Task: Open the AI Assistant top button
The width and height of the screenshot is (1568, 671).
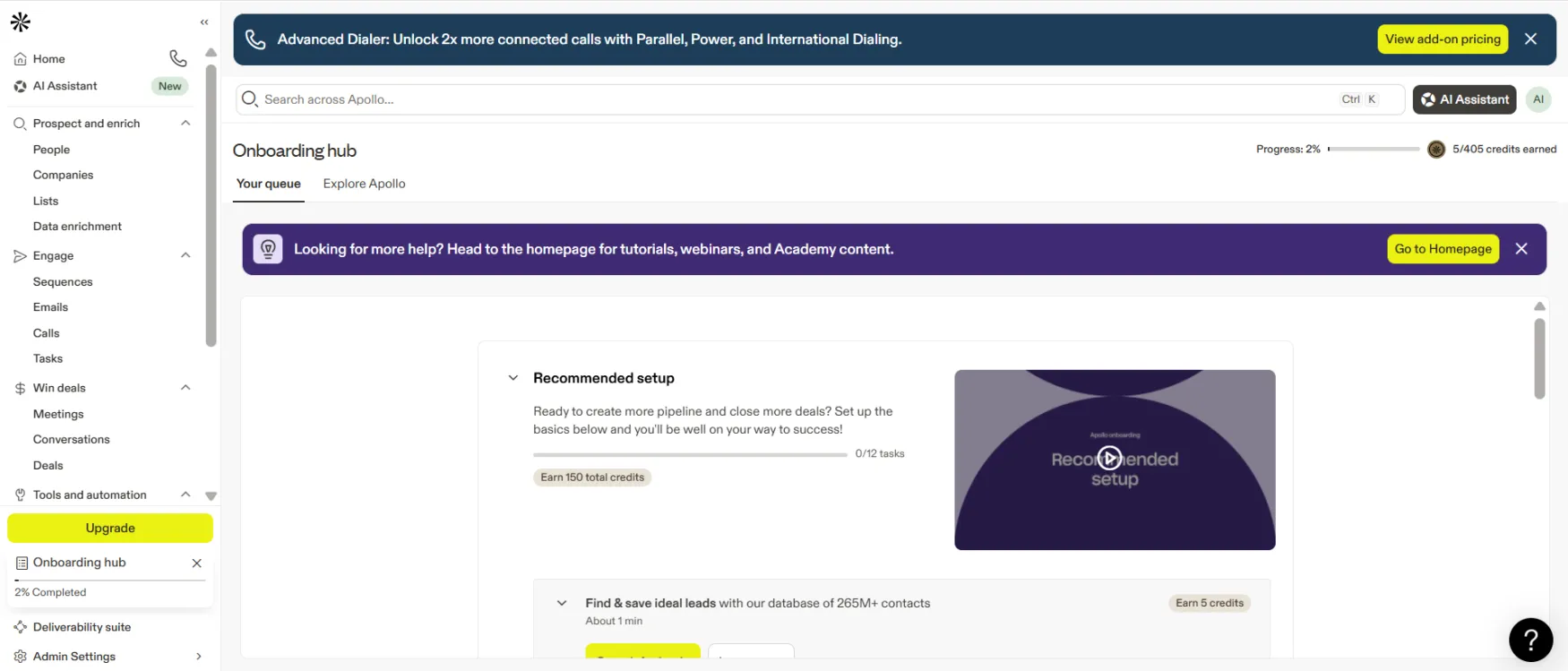Action: pos(1464,99)
